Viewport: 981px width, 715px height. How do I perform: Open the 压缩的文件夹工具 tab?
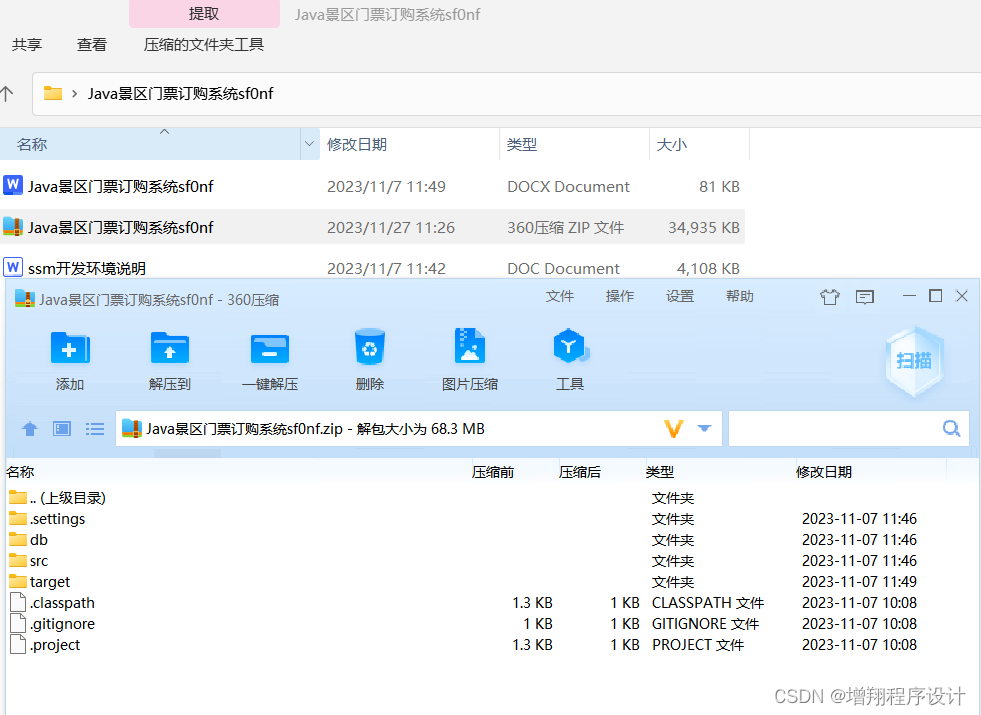(x=203, y=44)
